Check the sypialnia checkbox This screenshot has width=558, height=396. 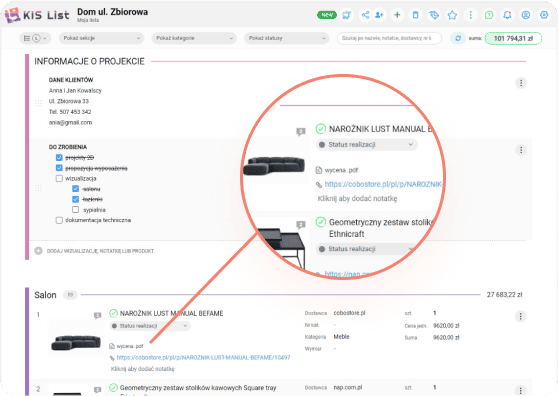pos(75,209)
